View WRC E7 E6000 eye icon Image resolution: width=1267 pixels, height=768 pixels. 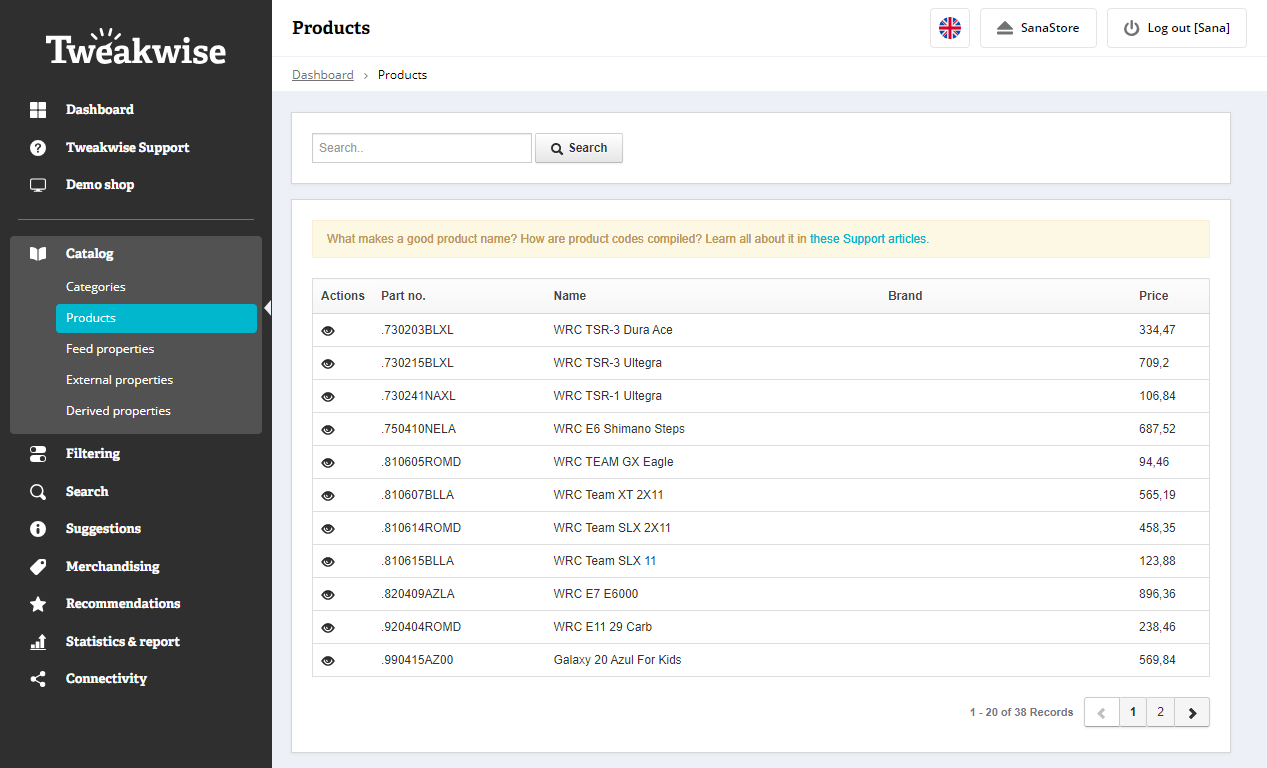[328, 594]
